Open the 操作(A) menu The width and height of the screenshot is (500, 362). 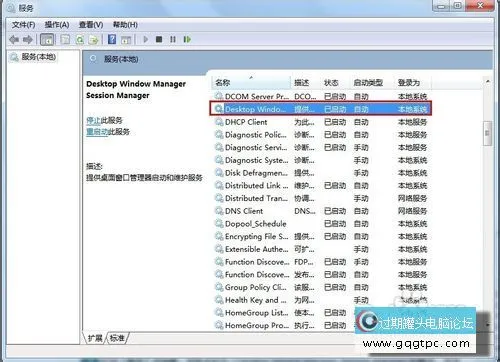pos(57,25)
